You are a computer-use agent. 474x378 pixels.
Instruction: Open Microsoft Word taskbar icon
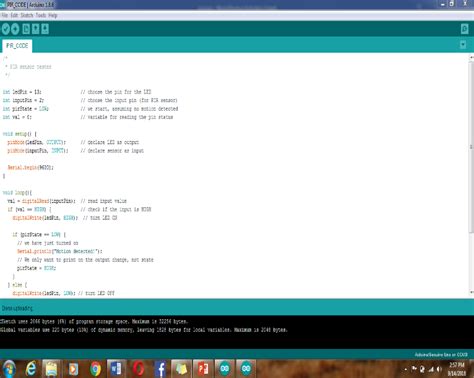point(116,369)
